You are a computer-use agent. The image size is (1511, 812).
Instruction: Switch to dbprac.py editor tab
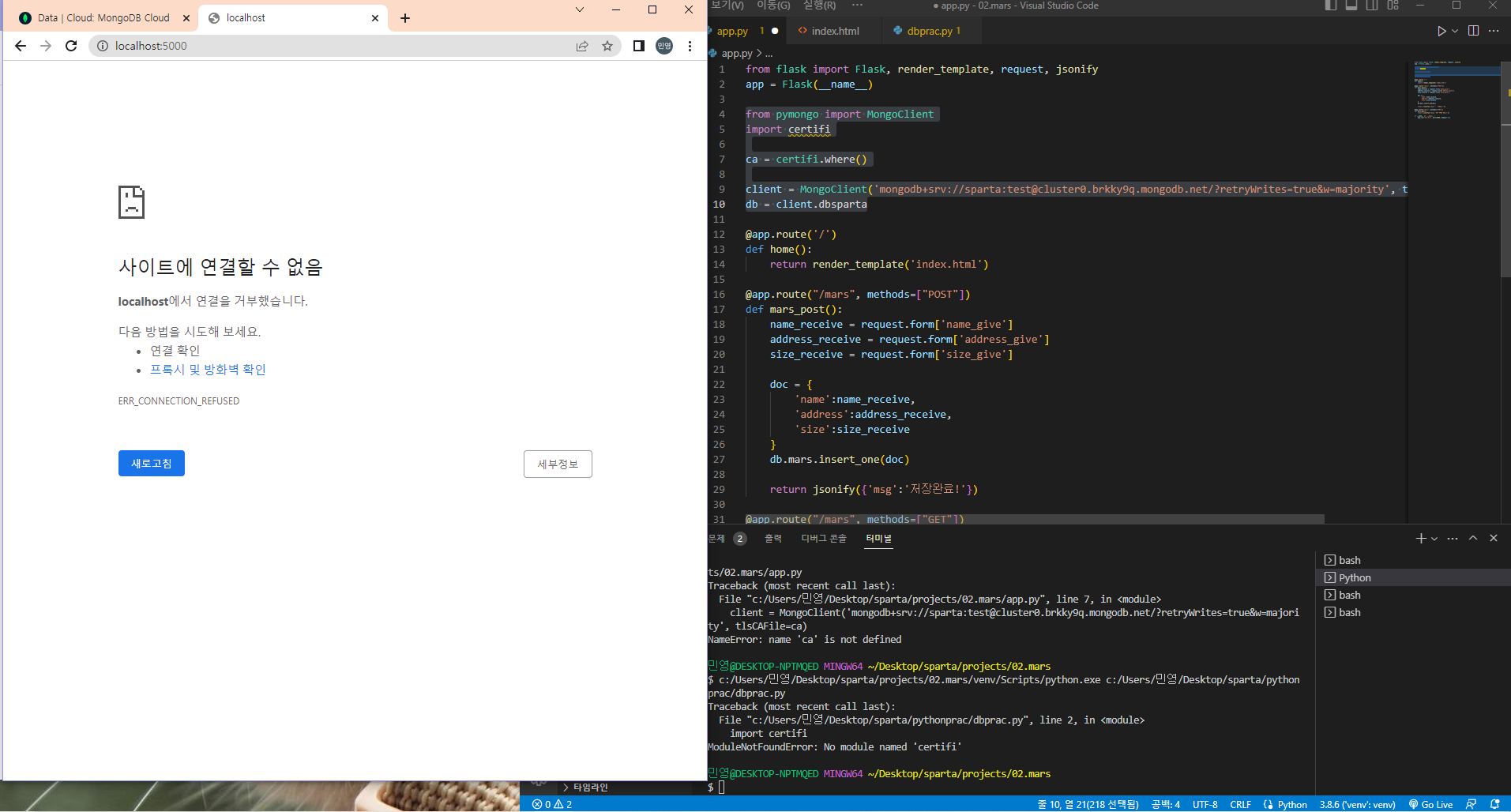tap(933, 31)
